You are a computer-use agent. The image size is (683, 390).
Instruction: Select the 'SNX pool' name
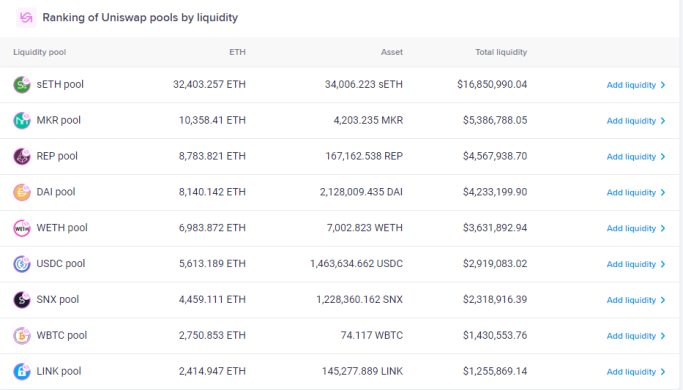[x=57, y=300]
